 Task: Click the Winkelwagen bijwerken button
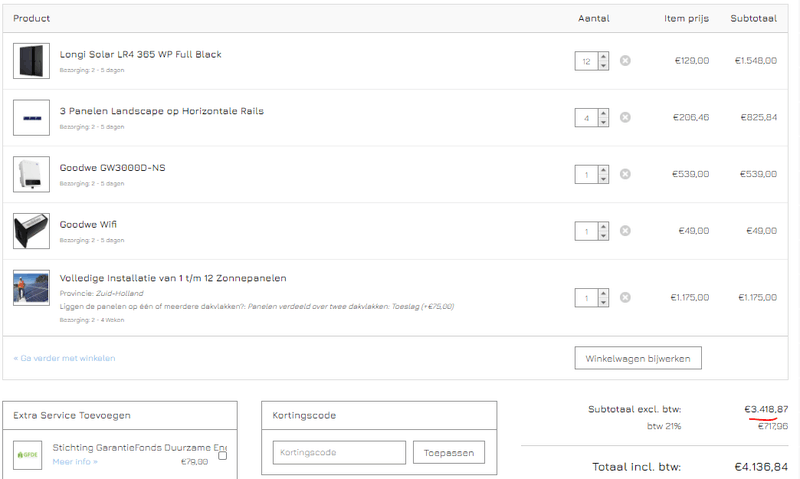tap(638, 357)
